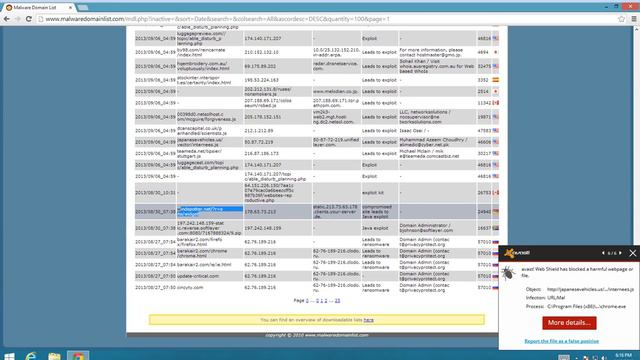Reload the Malware Domain List page
The image size is (640, 360).
[x=28, y=19]
